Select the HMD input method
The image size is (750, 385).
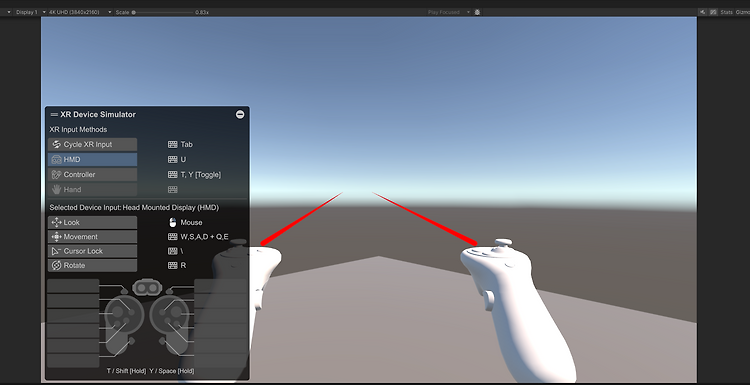pos(92,159)
